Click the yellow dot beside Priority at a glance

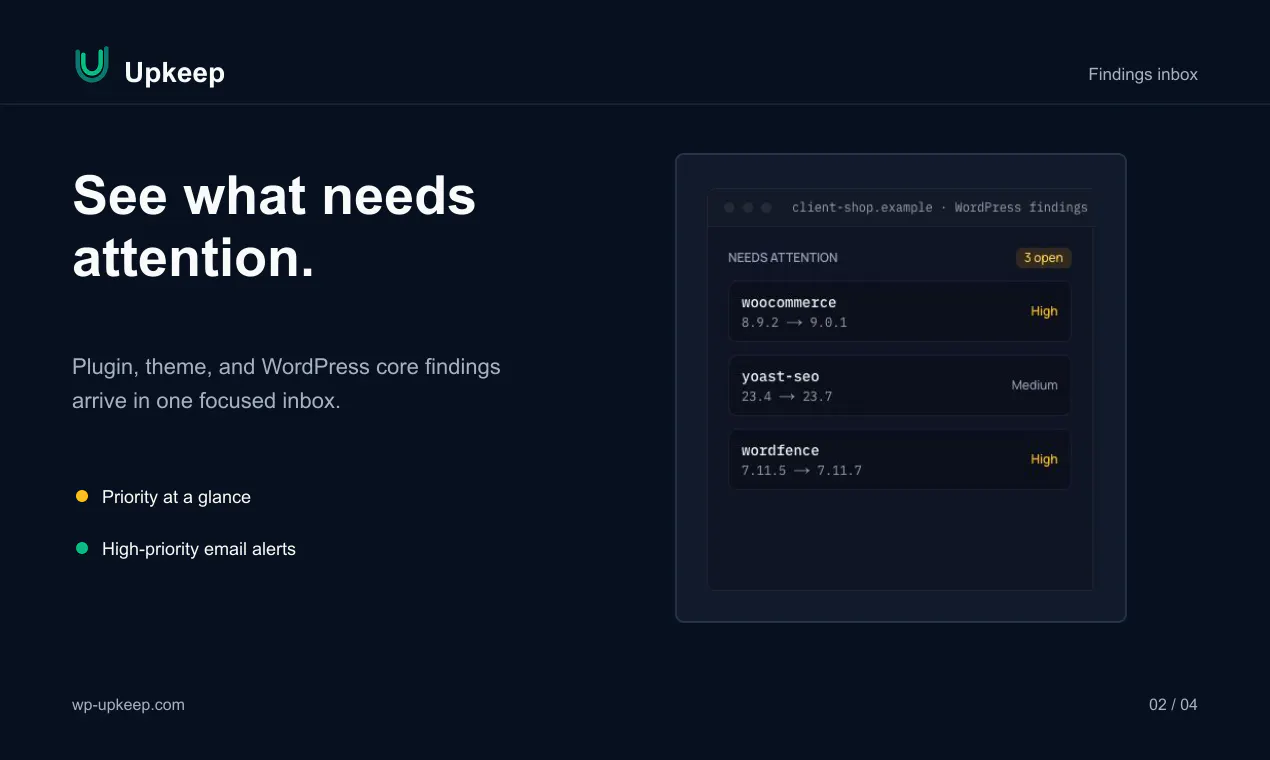82,496
